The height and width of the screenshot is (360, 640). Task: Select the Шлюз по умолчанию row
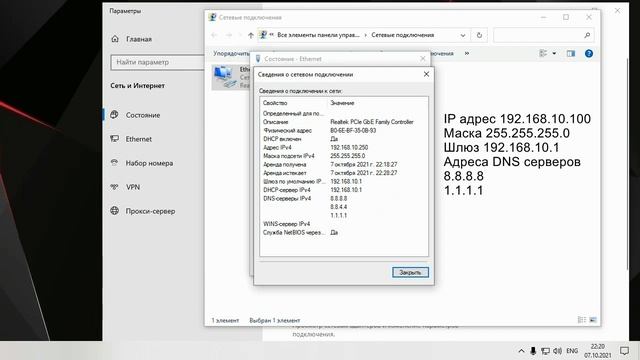344,181
